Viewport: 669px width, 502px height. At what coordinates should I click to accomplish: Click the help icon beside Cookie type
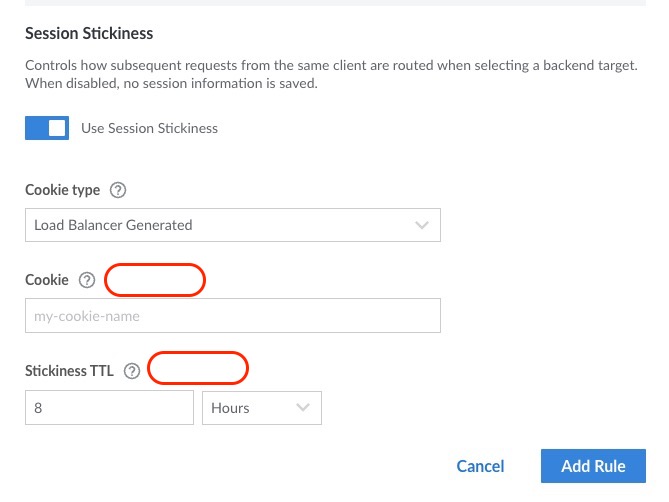[x=118, y=190]
